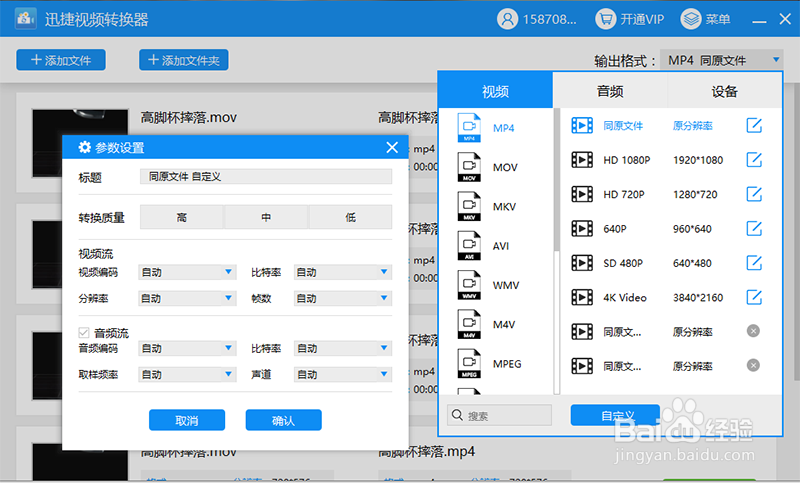Set conversion quality to 中
The width and height of the screenshot is (800, 483).
tap(266, 217)
